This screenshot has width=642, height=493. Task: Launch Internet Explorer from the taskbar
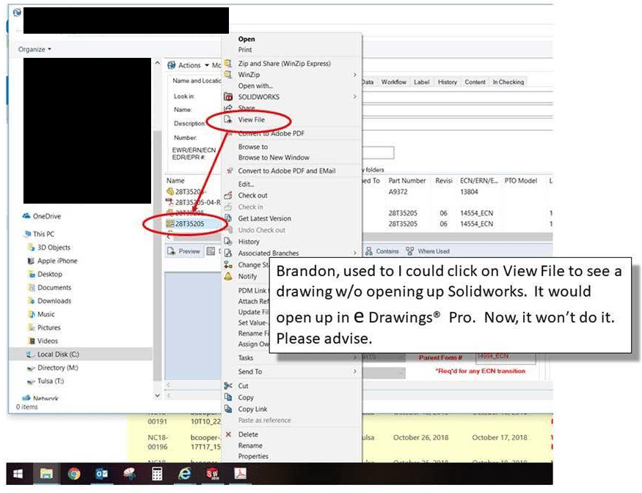click(185, 474)
